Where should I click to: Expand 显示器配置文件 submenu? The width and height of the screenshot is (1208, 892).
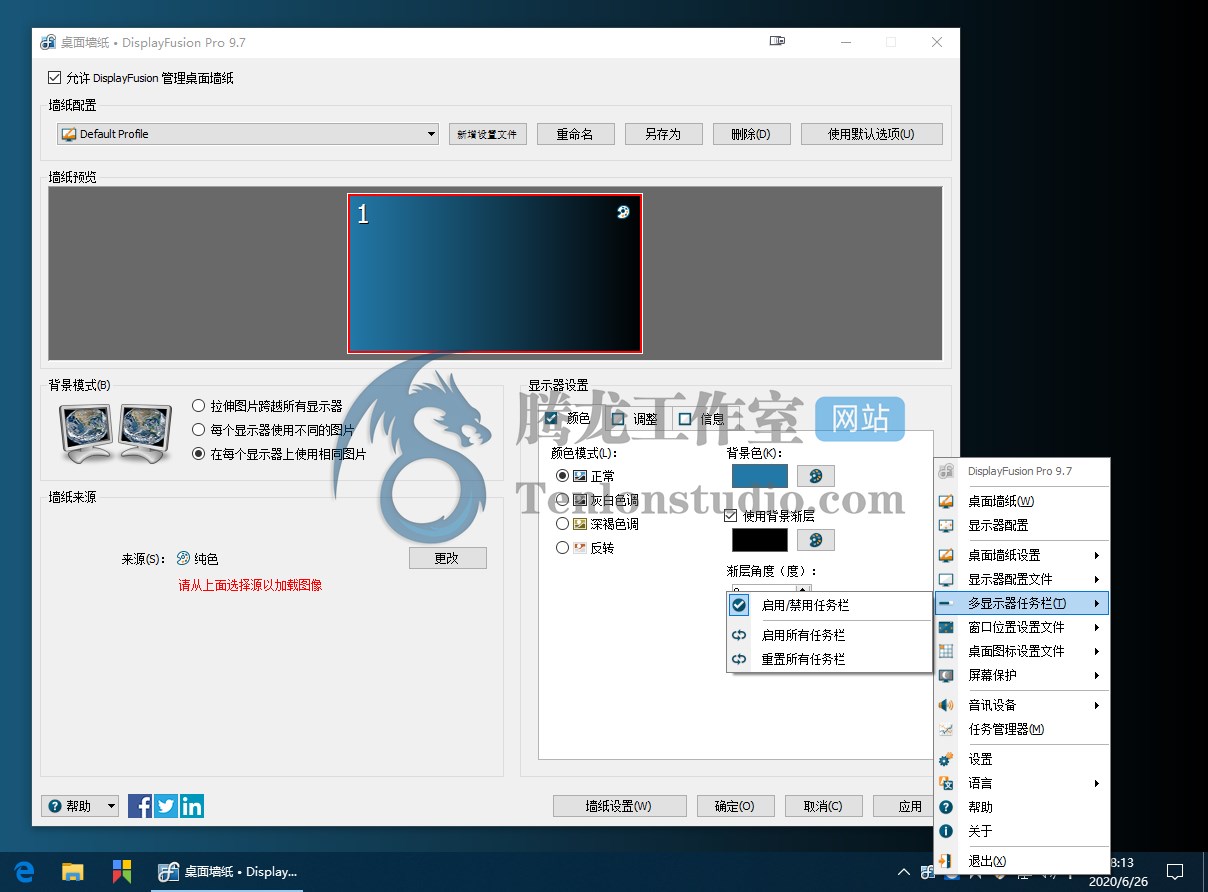tap(1097, 579)
